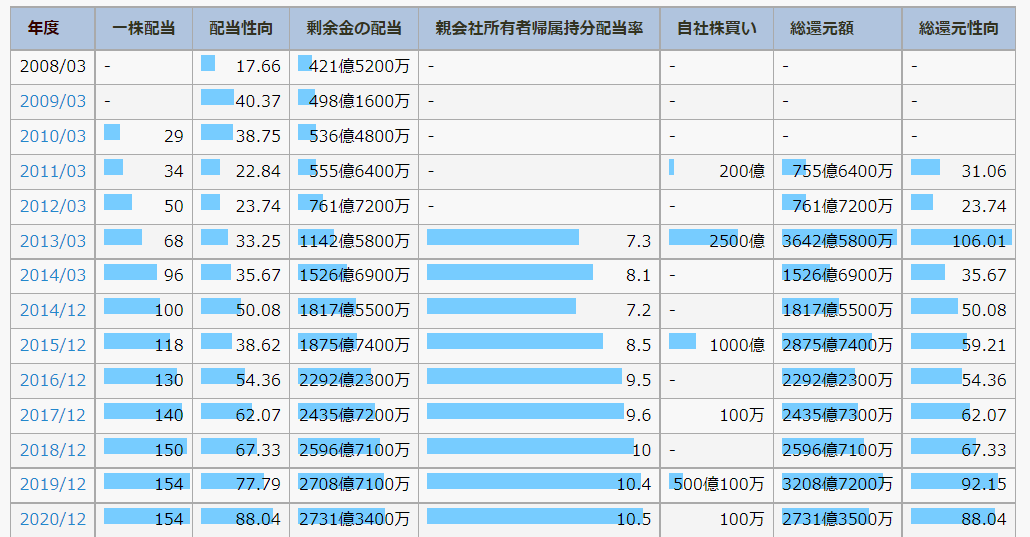The width and height of the screenshot is (1030, 537).
Task: Click the 剰余金の配当 column header
Action: coord(354,28)
